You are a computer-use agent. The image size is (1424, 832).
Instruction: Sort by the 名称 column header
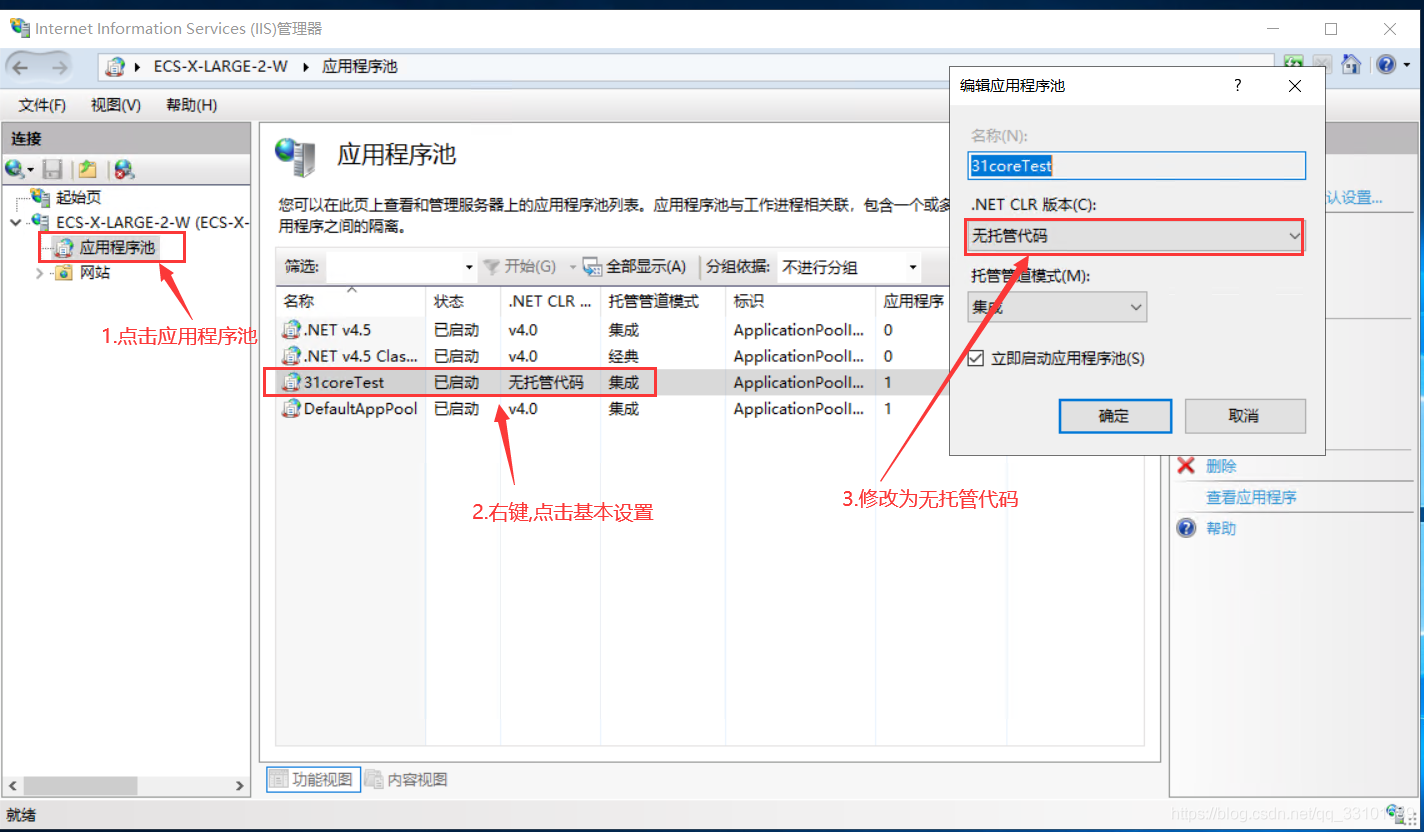click(350, 301)
